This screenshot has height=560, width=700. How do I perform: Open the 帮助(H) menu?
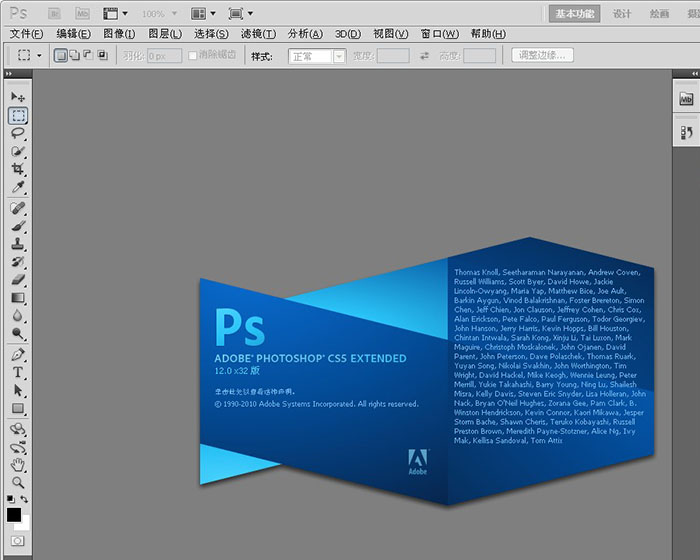488,34
